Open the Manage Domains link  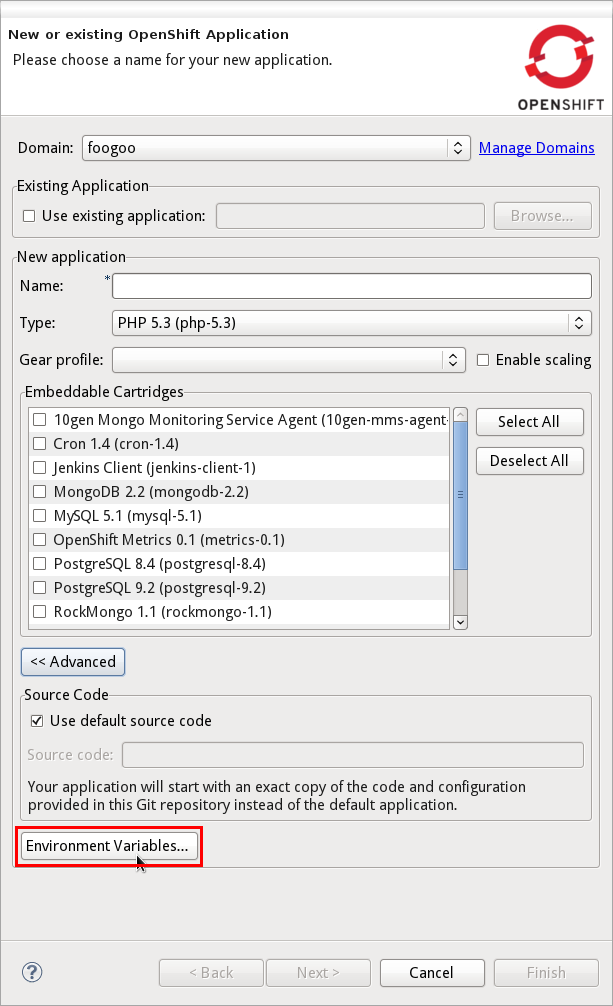[536, 148]
